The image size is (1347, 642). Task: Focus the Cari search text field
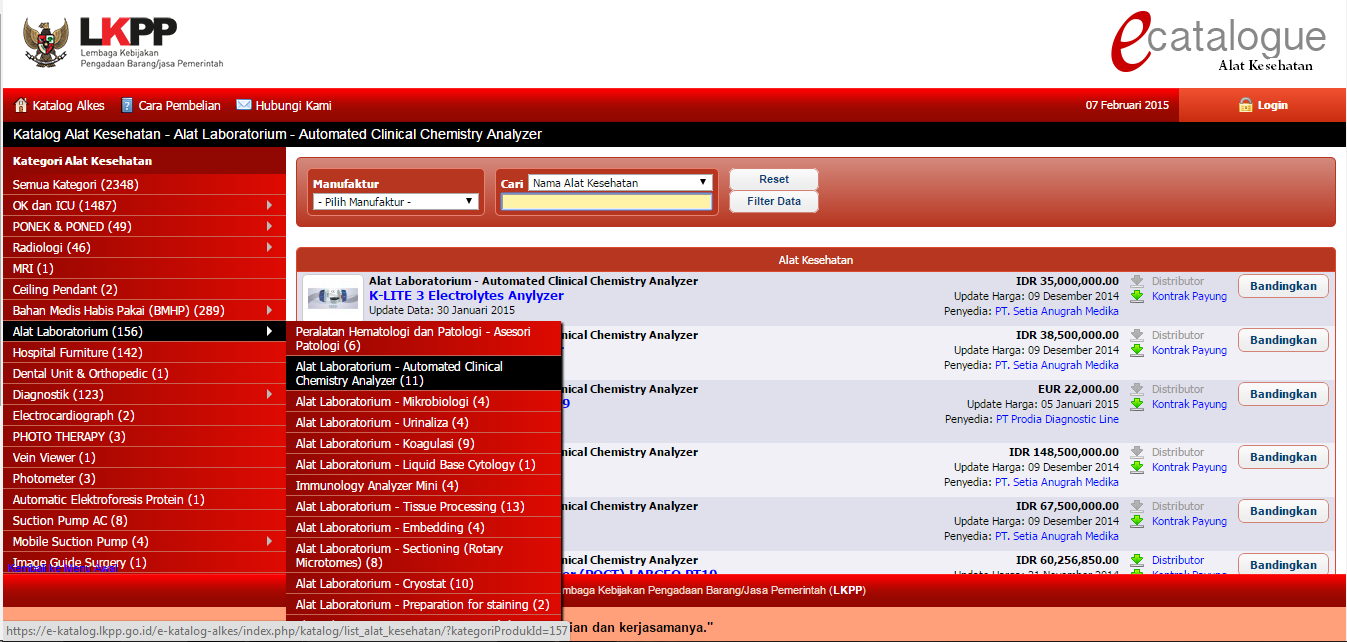coord(607,202)
